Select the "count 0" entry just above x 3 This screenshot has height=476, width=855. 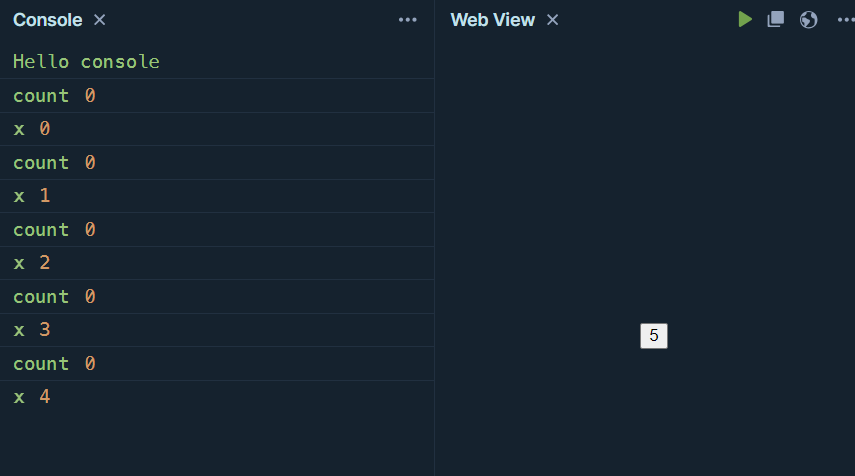54,297
